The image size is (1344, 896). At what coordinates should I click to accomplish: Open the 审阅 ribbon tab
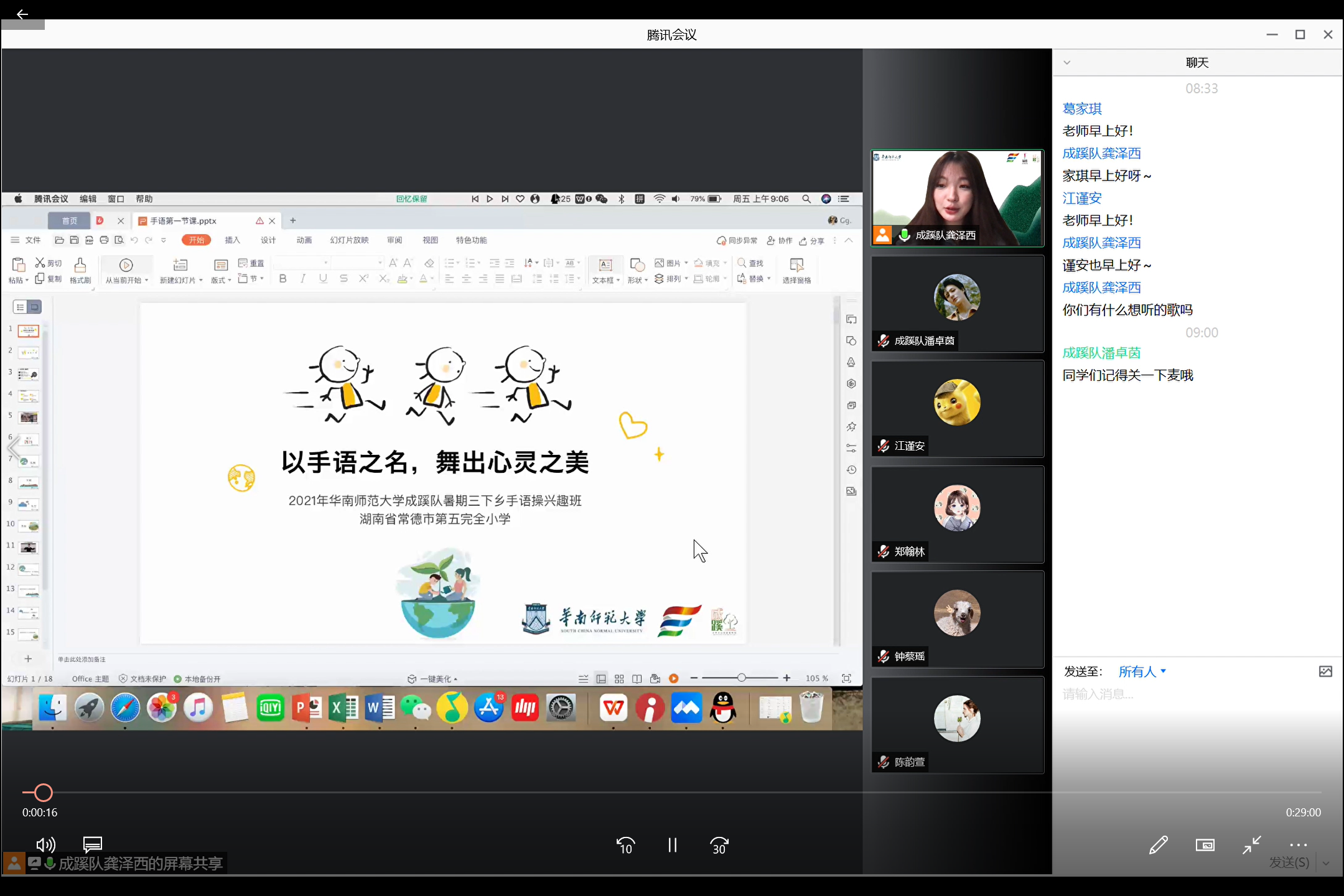394,240
